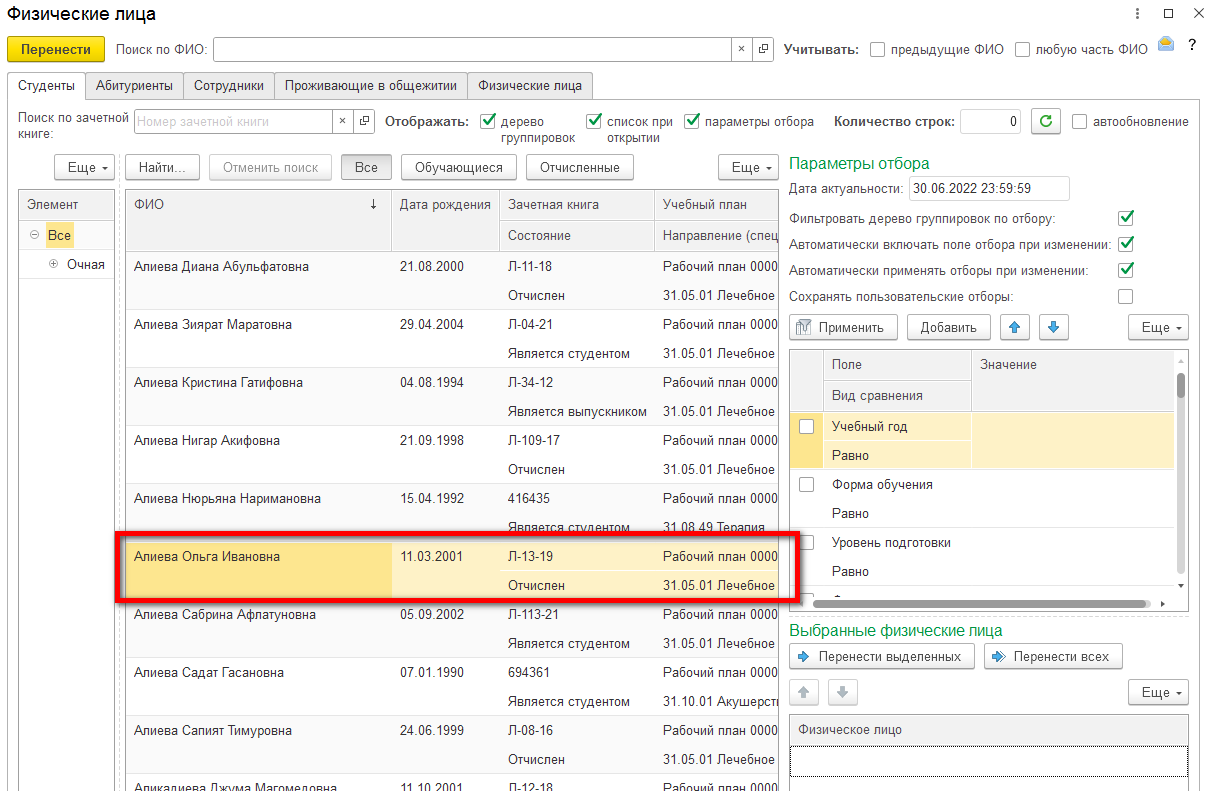Viewport: 1207px width, 791px height.
Task: Enable the Учебный год filter row
Action: pyautogui.click(x=806, y=426)
